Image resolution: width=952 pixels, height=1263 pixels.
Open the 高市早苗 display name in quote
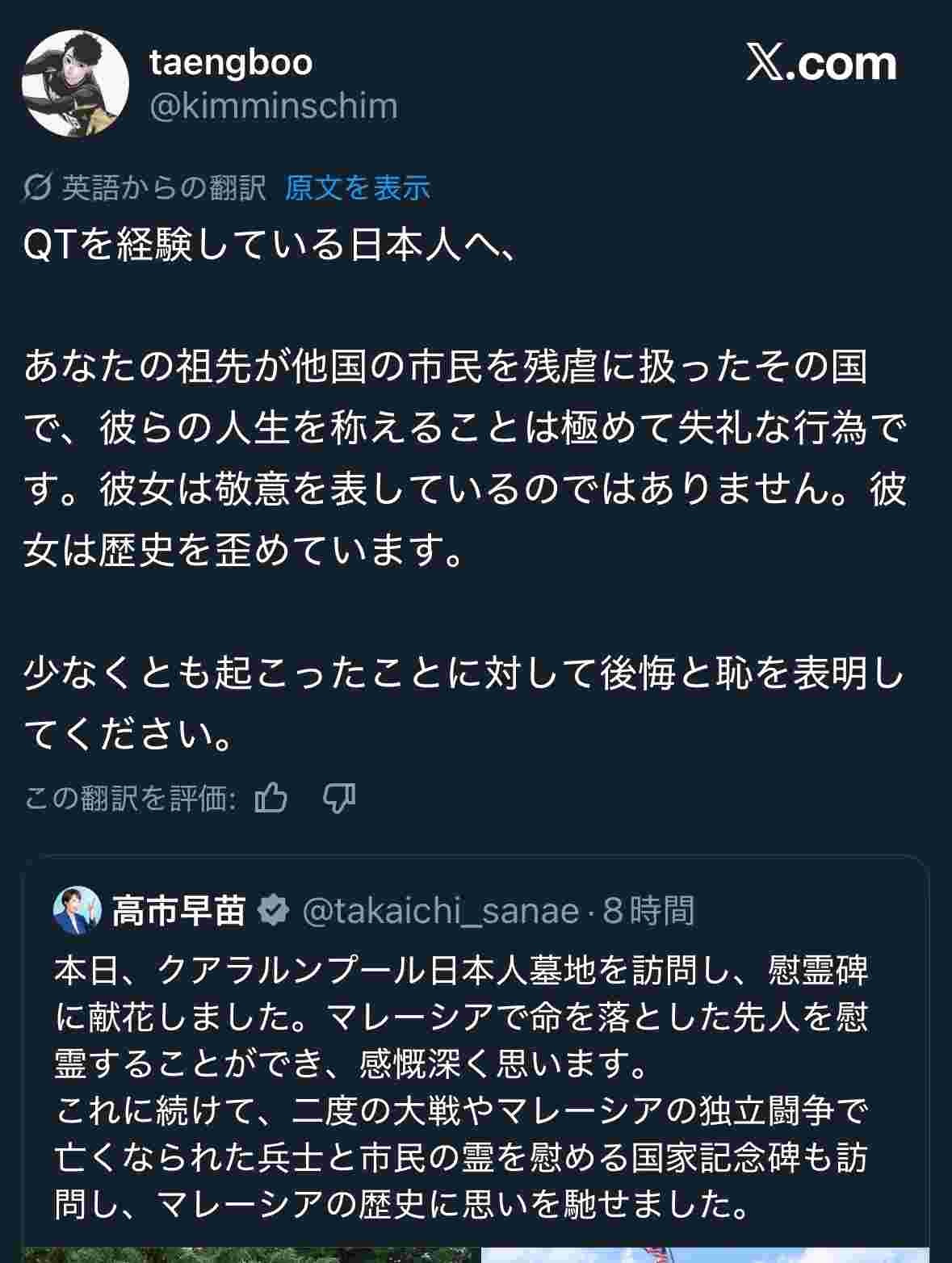tap(178, 910)
